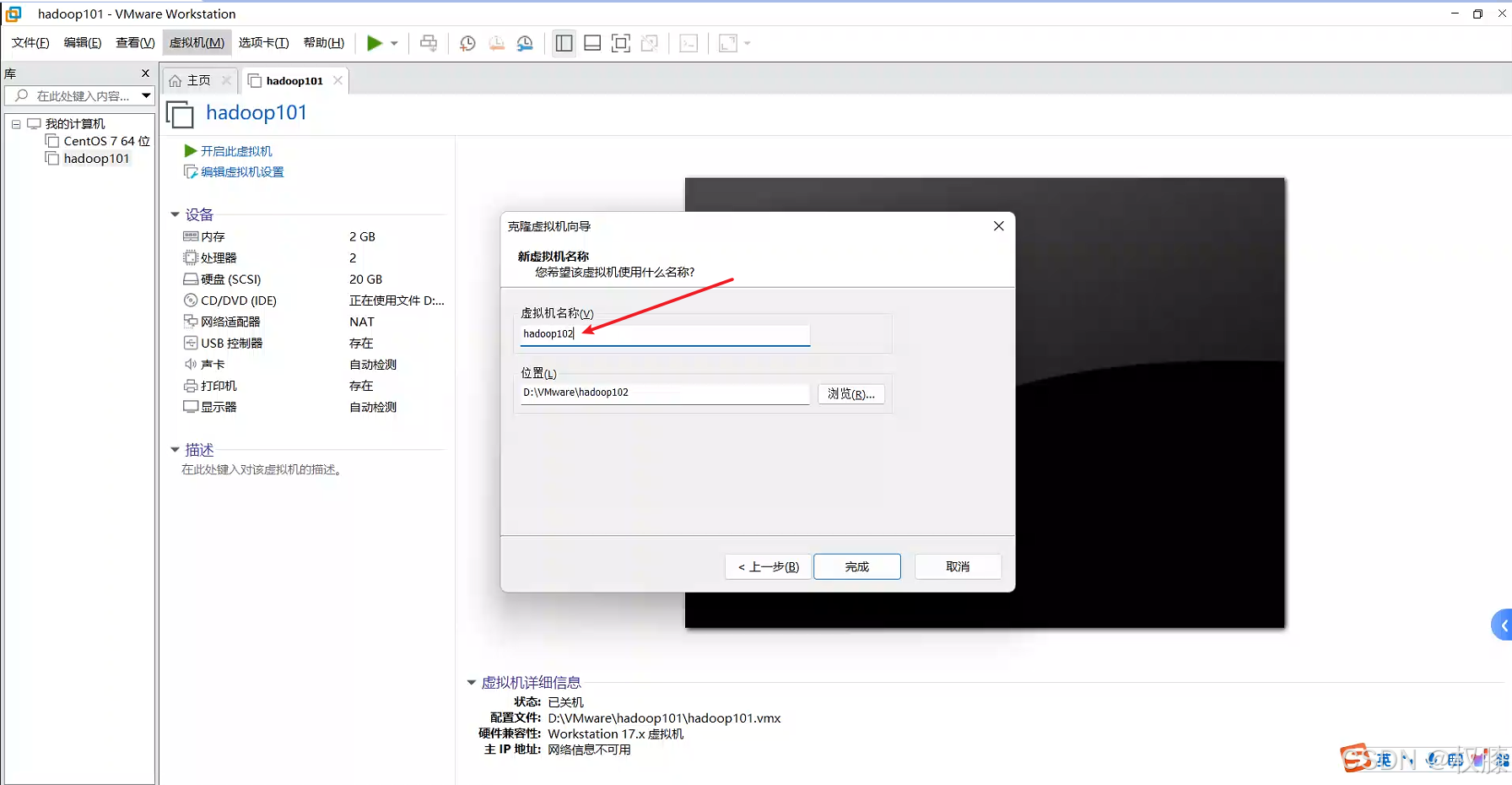Open the 选项卡(T) menu
Viewport: 1512px width, 785px height.
coord(263,43)
